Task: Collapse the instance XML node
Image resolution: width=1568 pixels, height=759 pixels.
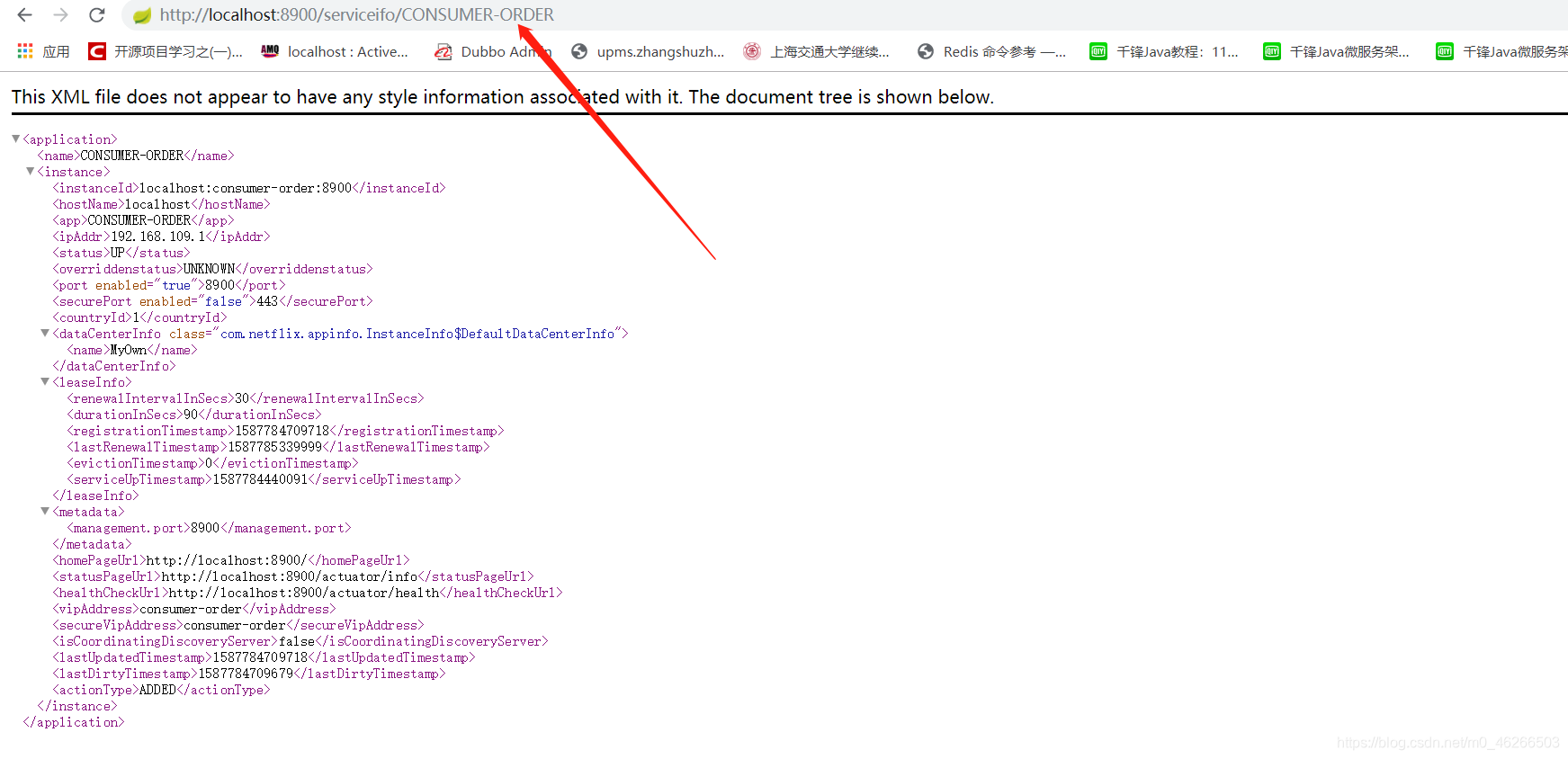Action: [x=31, y=171]
